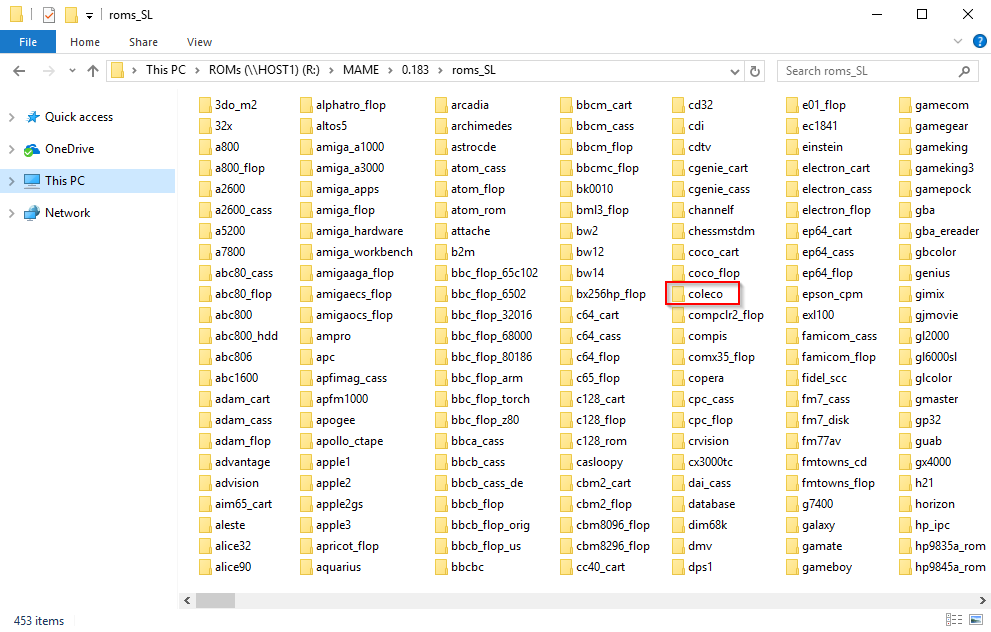Click 0.183 in address breadcrumb

[415, 70]
